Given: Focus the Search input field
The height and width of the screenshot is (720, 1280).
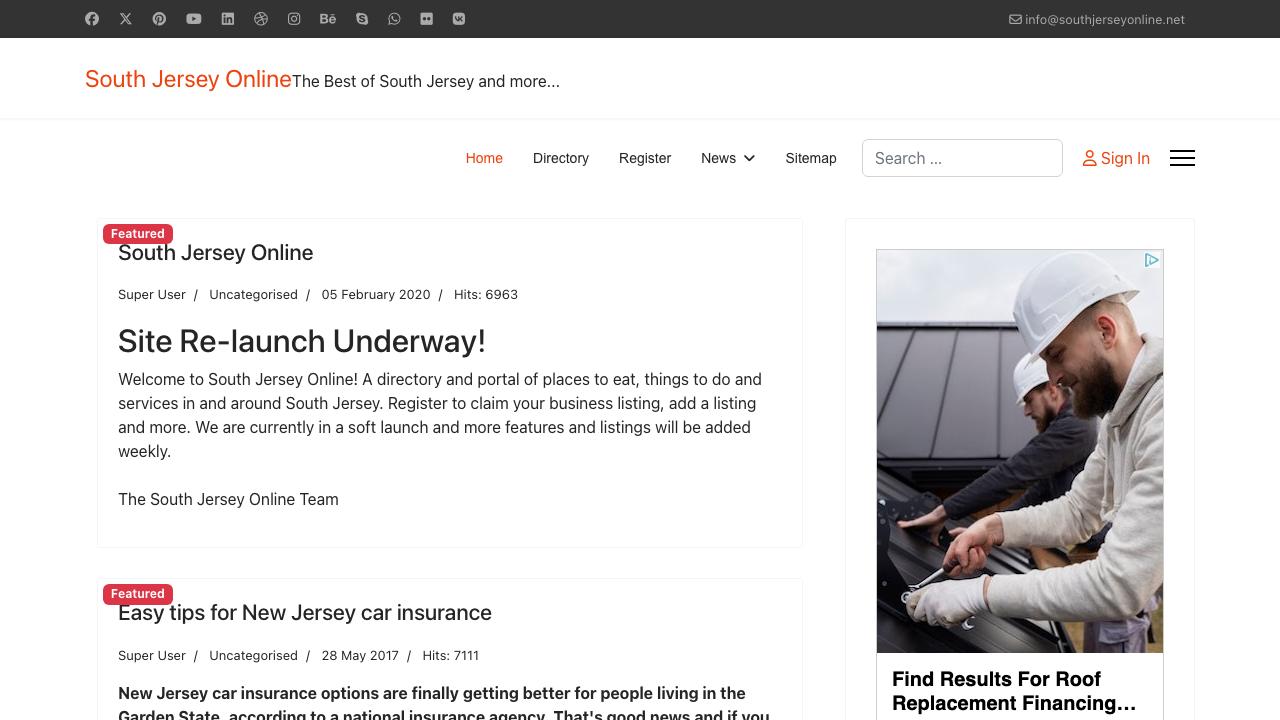Looking at the screenshot, I should (962, 158).
